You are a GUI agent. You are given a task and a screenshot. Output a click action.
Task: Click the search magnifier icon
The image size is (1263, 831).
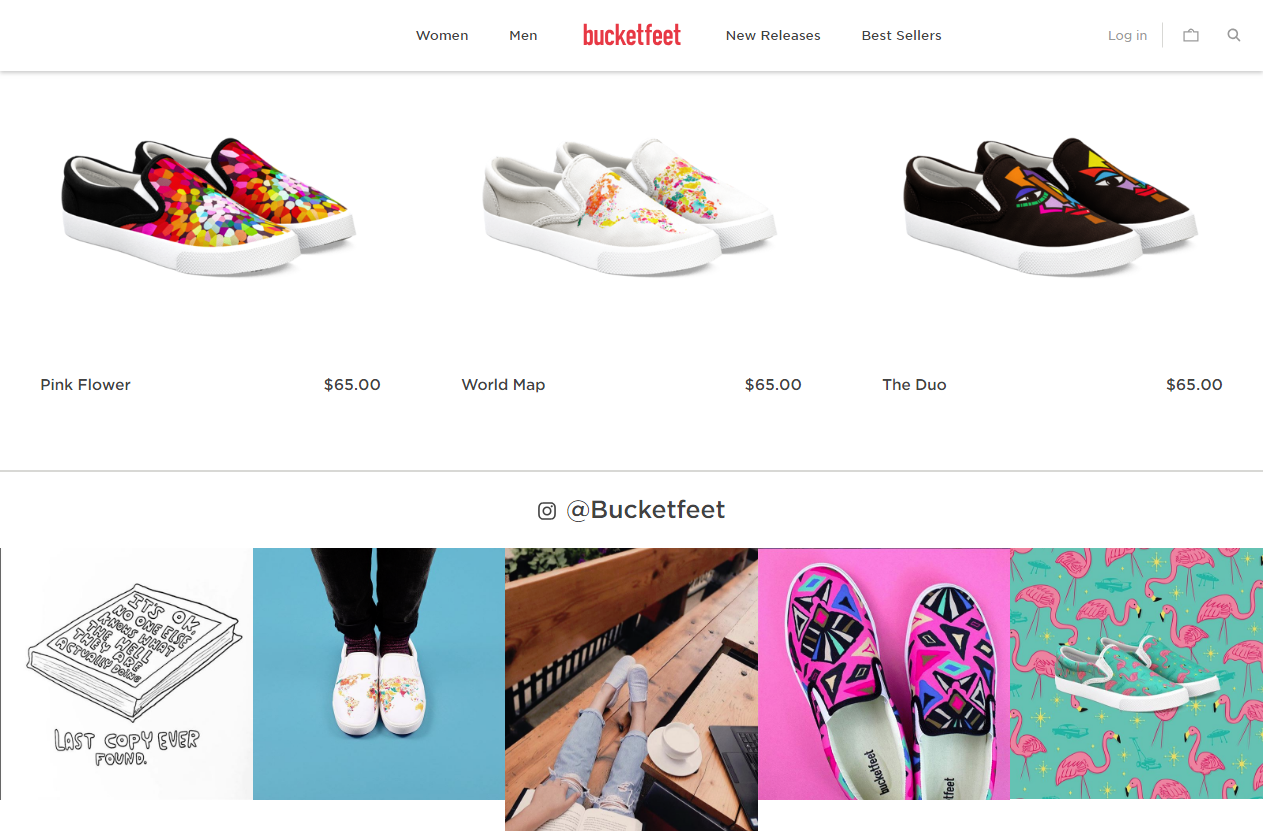1234,35
